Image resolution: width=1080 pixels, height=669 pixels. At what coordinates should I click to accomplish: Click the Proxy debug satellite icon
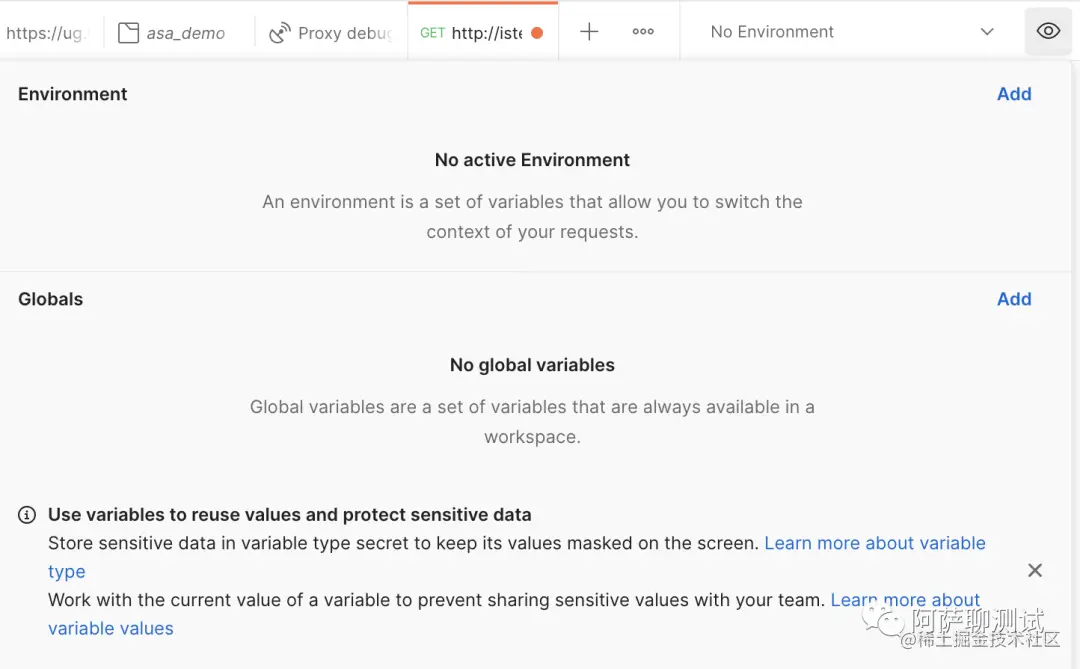(280, 33)
